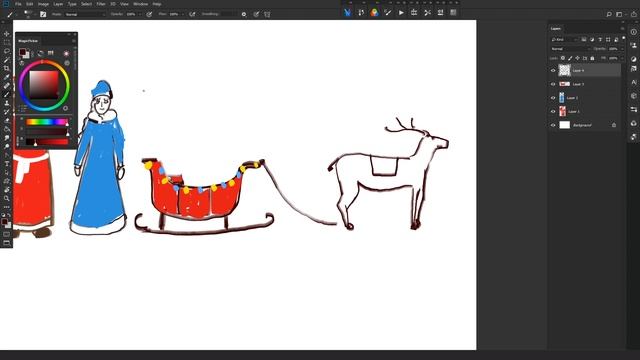Select the History Brush tool

tap(7, 111)
